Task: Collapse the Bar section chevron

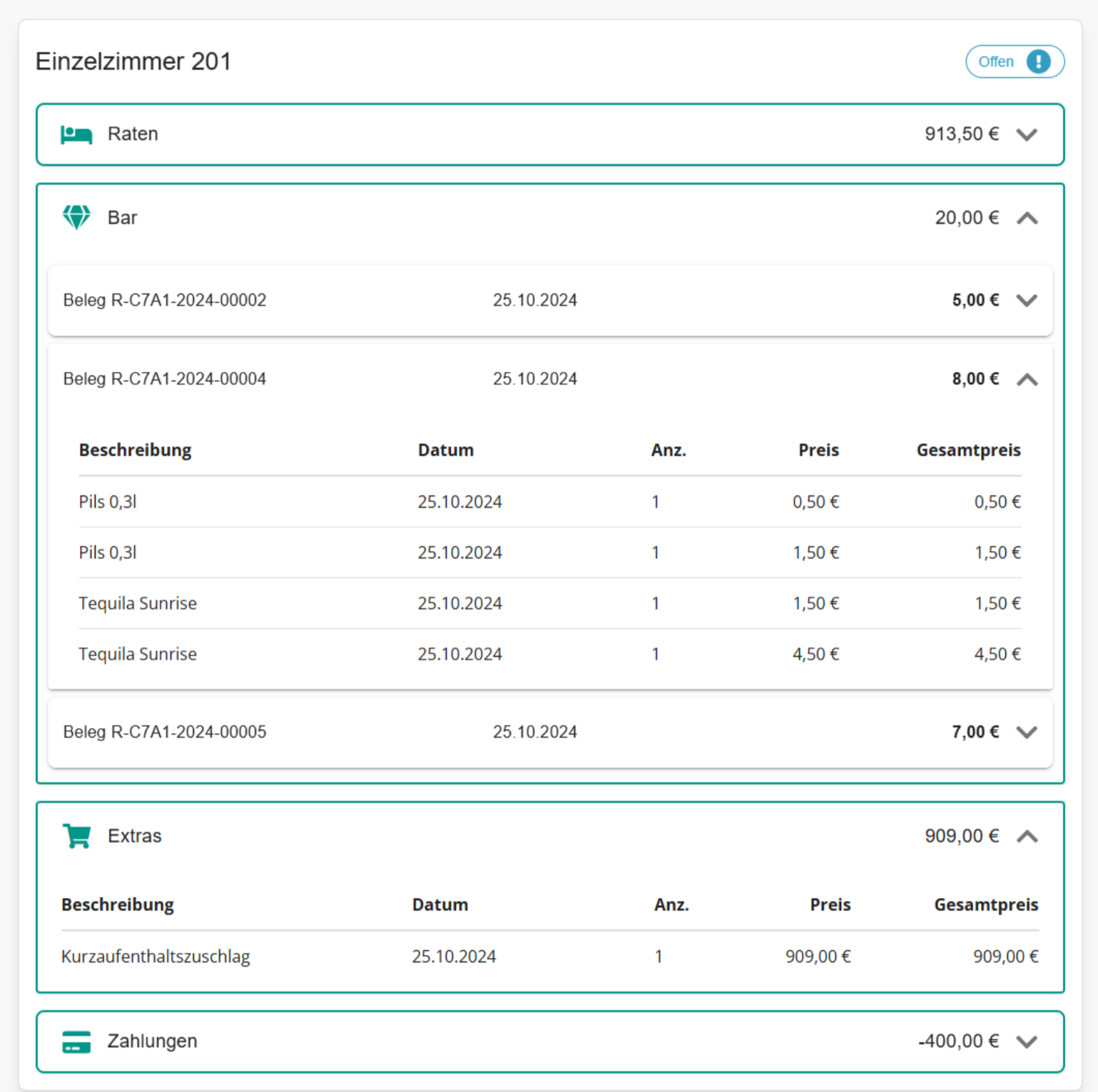Action: [x=1027, y=218]
